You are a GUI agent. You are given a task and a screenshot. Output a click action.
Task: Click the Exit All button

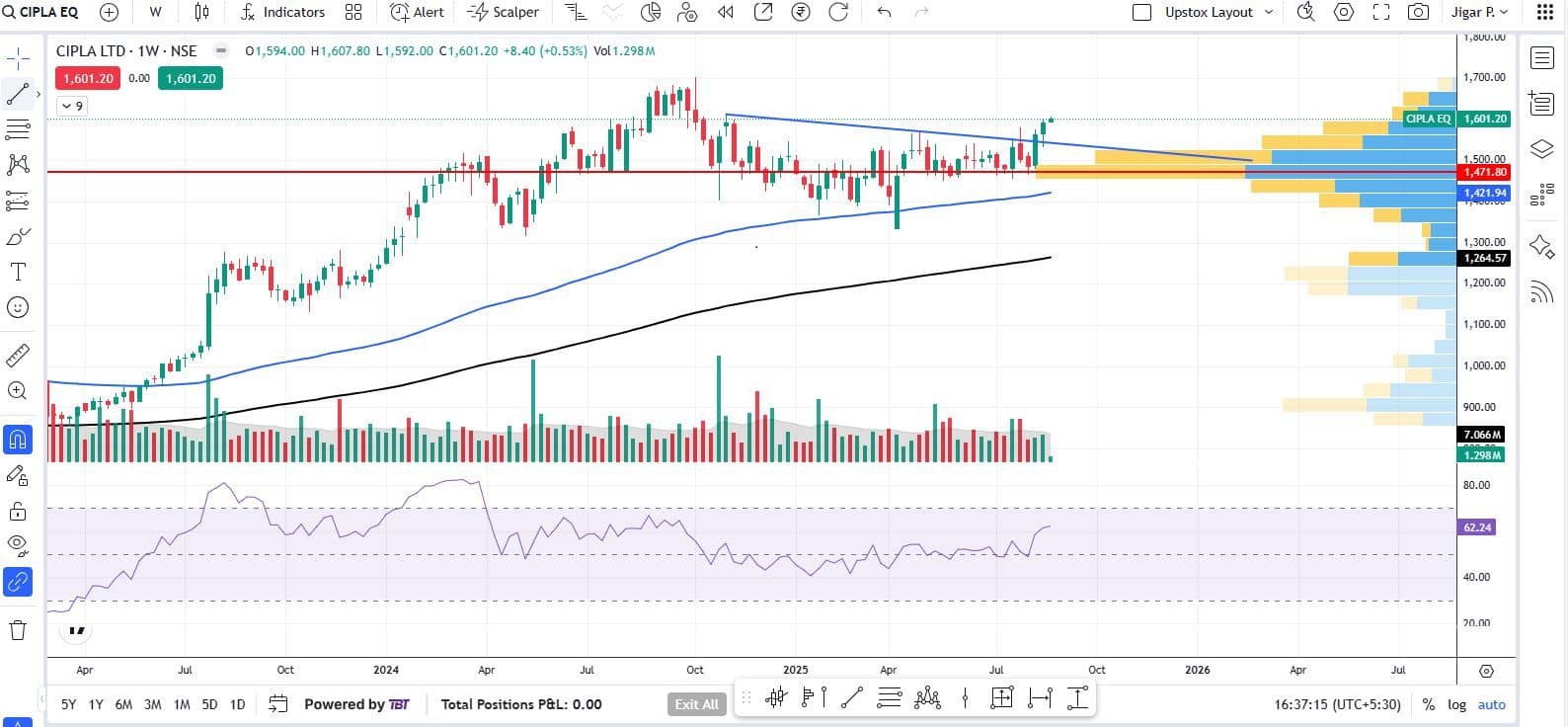pyautogui.click(x=696, y=704)
